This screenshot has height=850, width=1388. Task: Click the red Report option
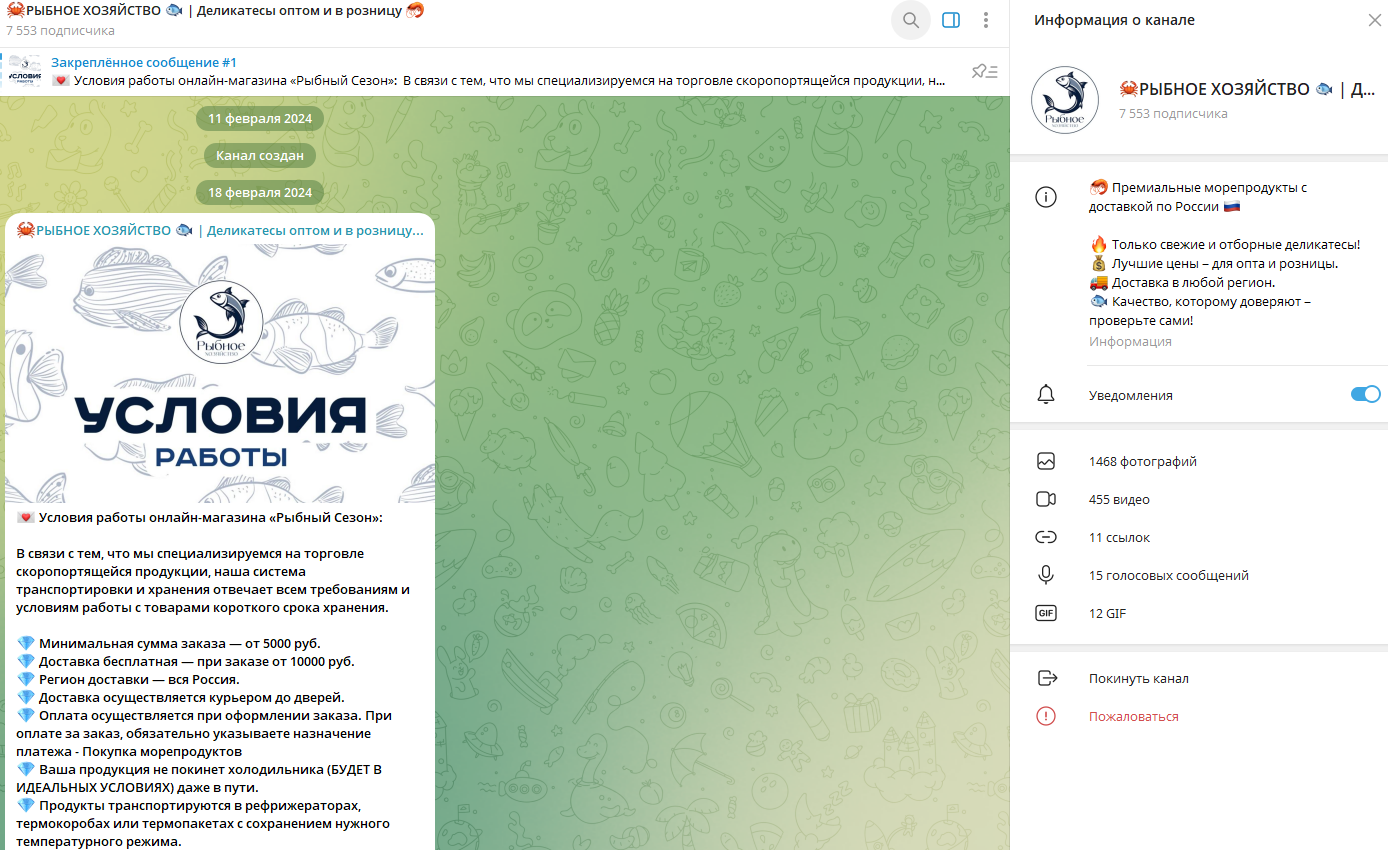pyautogui.click(x=1134, y=716)
